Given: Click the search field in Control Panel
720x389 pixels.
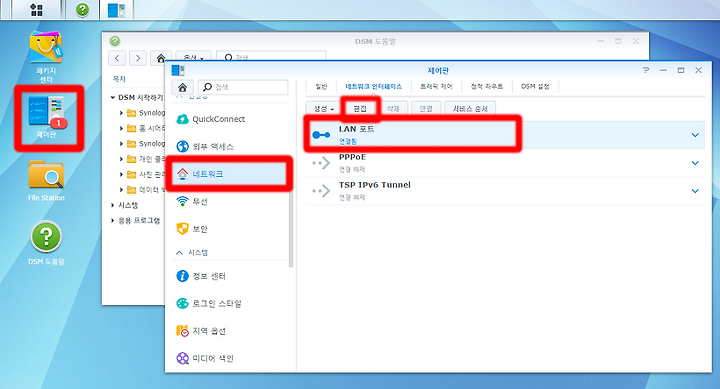Looking at the screenshot, I should 243,87.
